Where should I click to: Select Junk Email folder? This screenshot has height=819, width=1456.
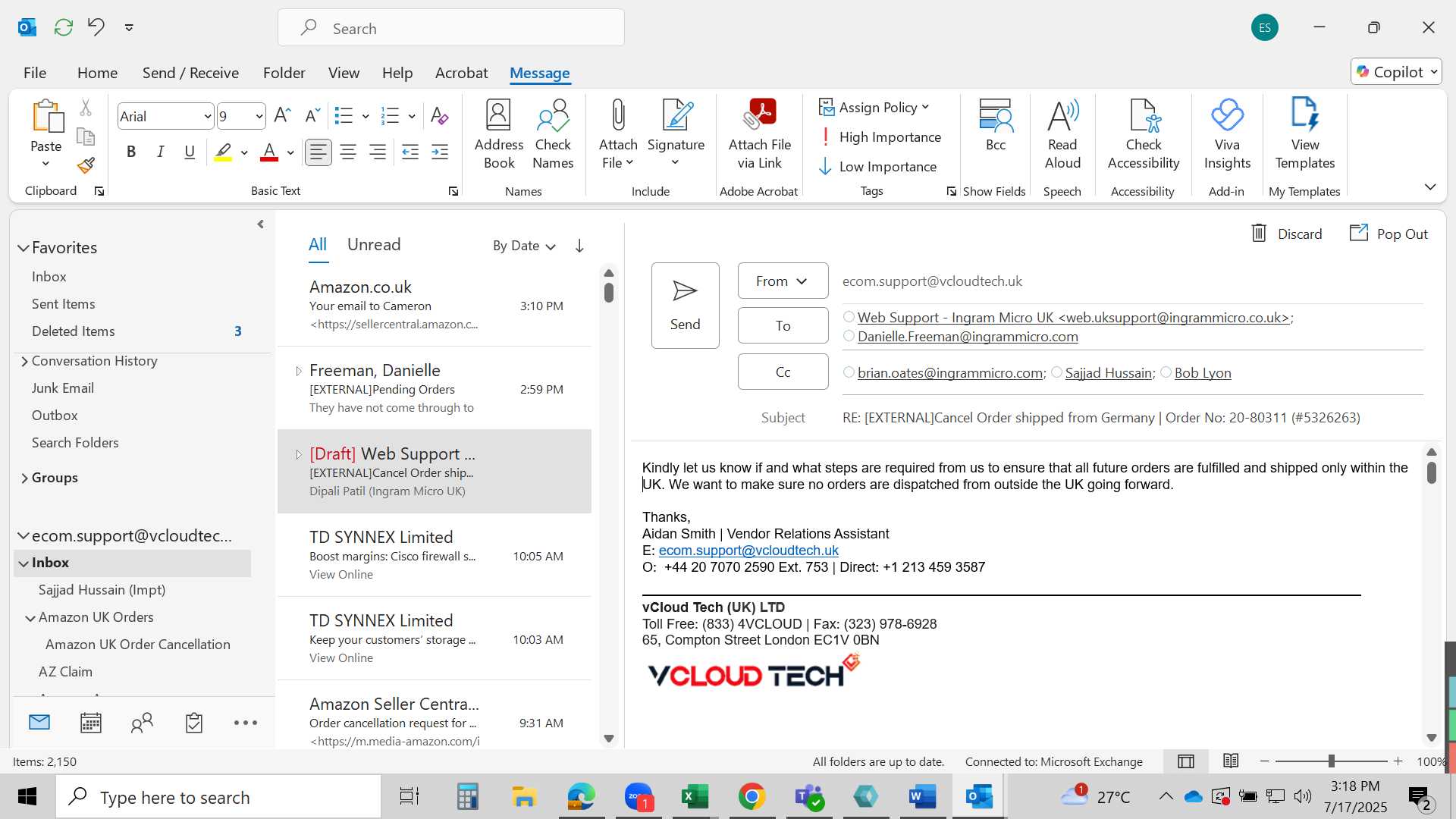tap(63, 388)
